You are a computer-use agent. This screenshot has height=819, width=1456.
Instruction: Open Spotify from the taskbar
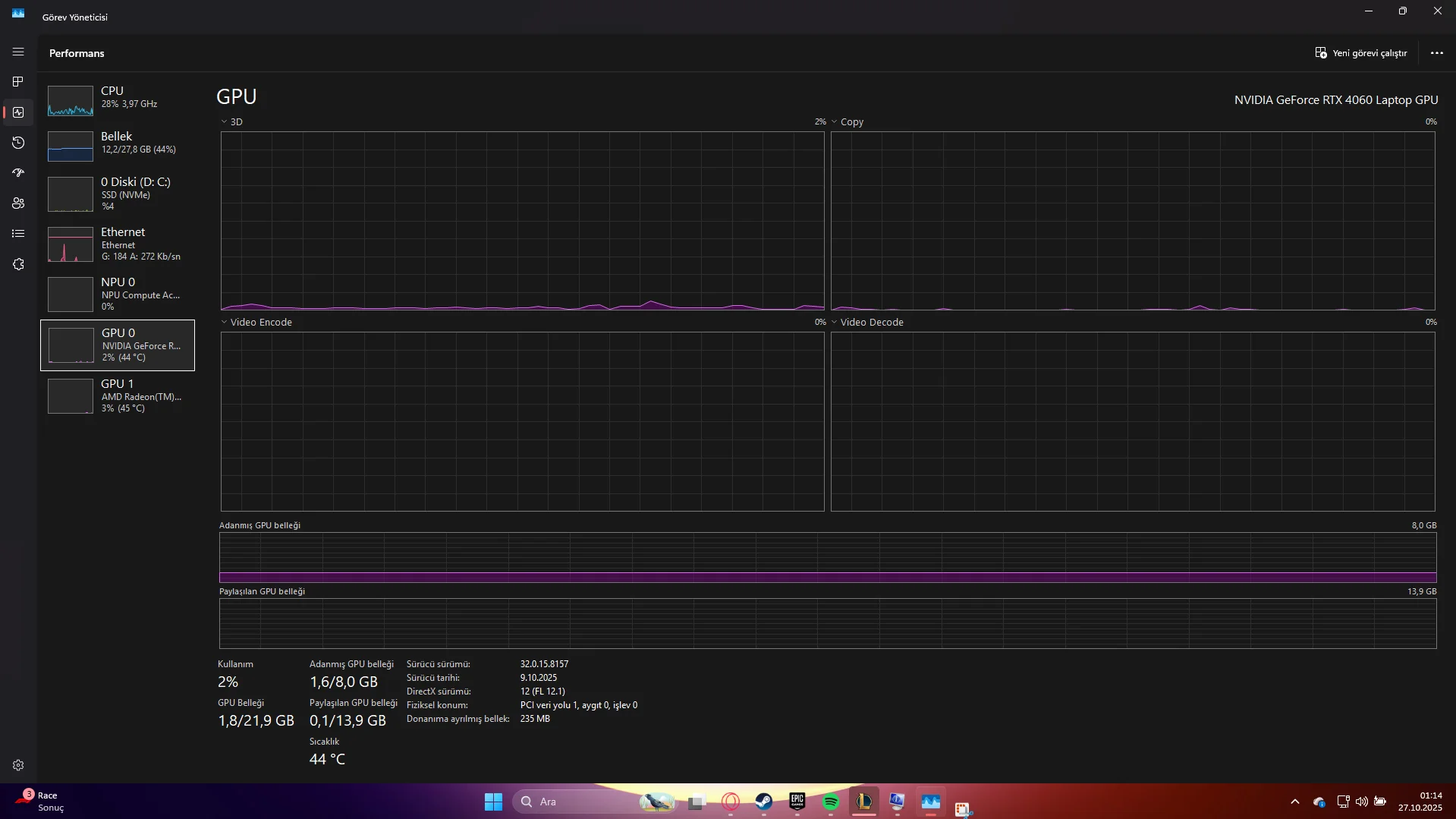(831, 802)
